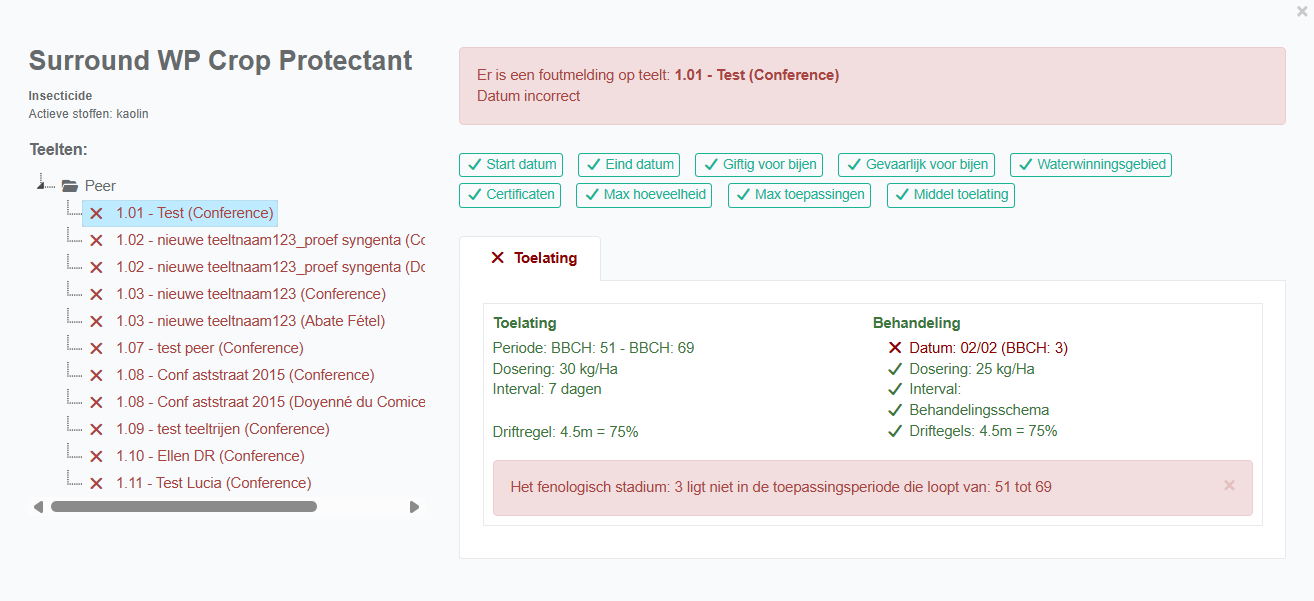Click the Max toepassingen badge

pos(799,195)
